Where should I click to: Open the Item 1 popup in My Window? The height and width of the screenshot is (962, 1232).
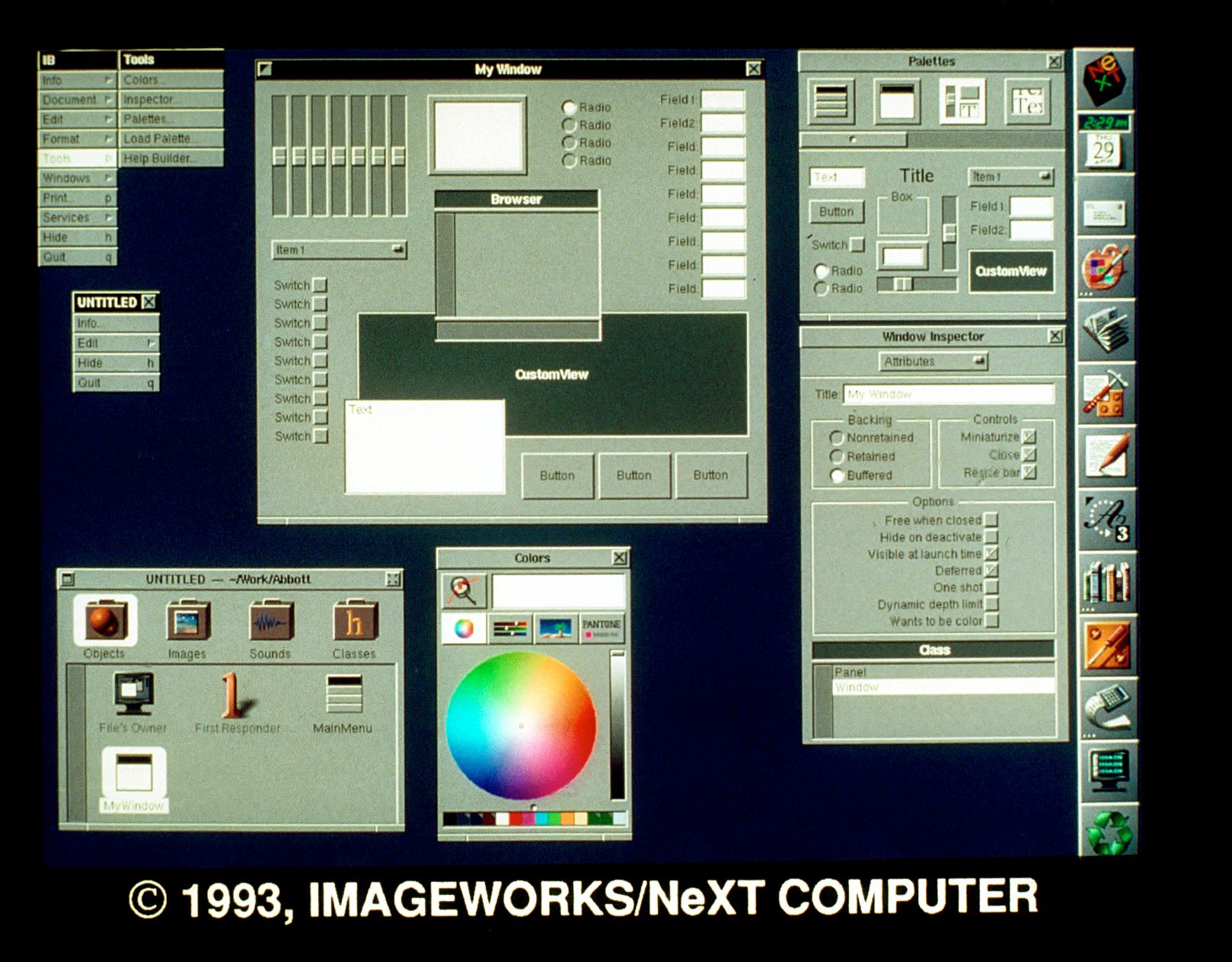pos(339,250)
